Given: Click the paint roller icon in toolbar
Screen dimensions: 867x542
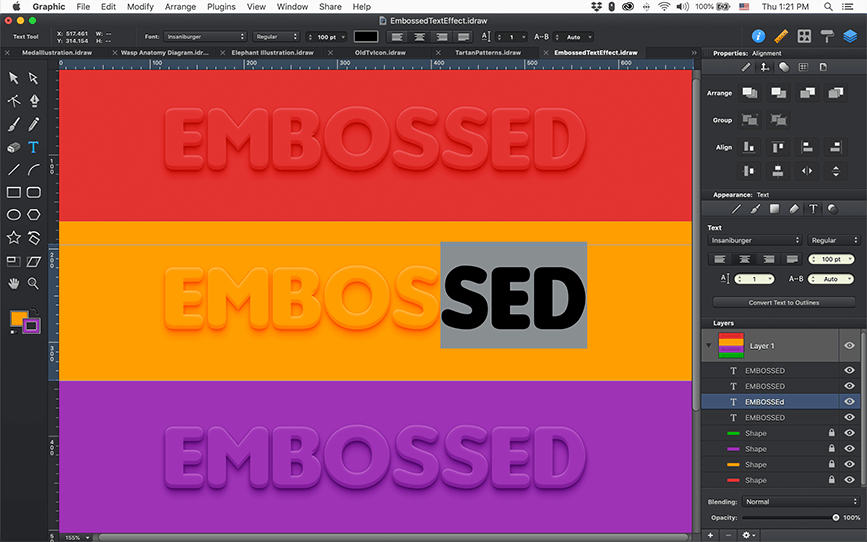Looking at the screenshot, I should 827,37.
